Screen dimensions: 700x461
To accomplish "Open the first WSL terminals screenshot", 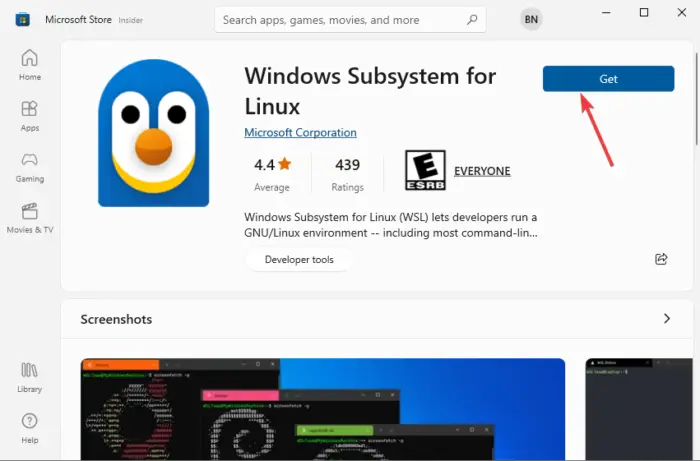I will (x=323, y=409).
